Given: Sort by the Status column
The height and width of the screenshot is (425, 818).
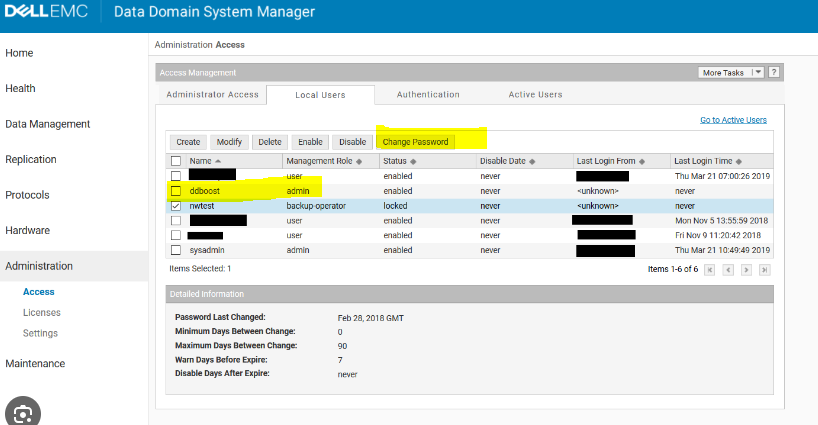Looking at the screenshot, I should pos(398,161).
